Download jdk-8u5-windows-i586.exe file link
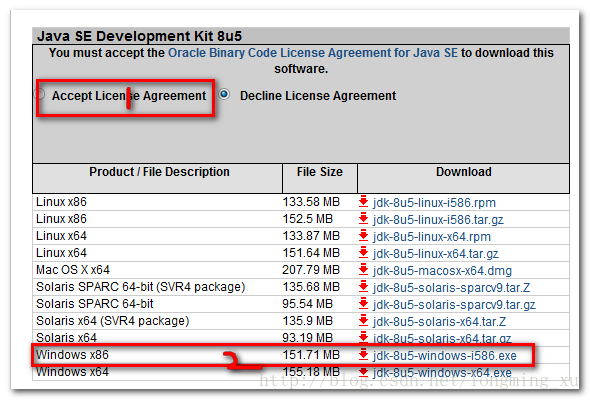This screenshot has width=590, height=400. point(445,356)
